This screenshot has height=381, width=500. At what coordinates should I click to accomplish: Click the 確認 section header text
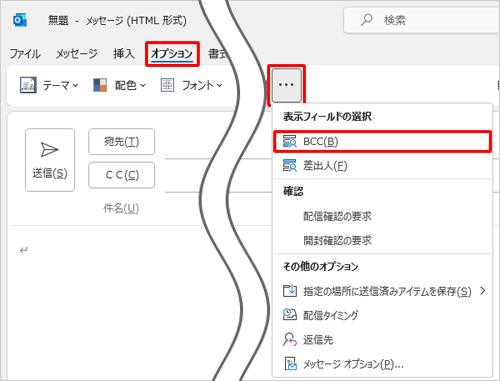point(293,191)
